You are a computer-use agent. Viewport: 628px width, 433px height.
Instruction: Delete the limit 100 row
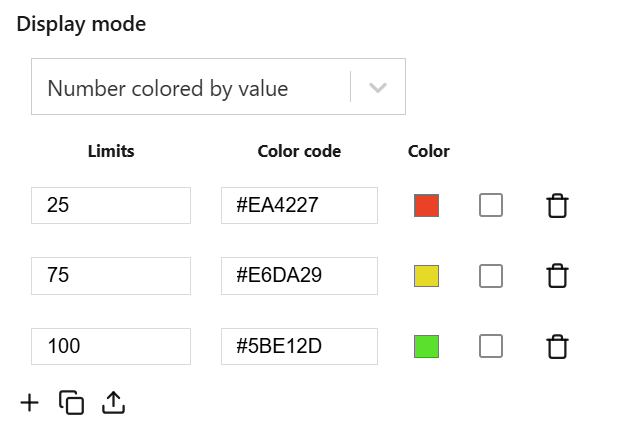557,347
